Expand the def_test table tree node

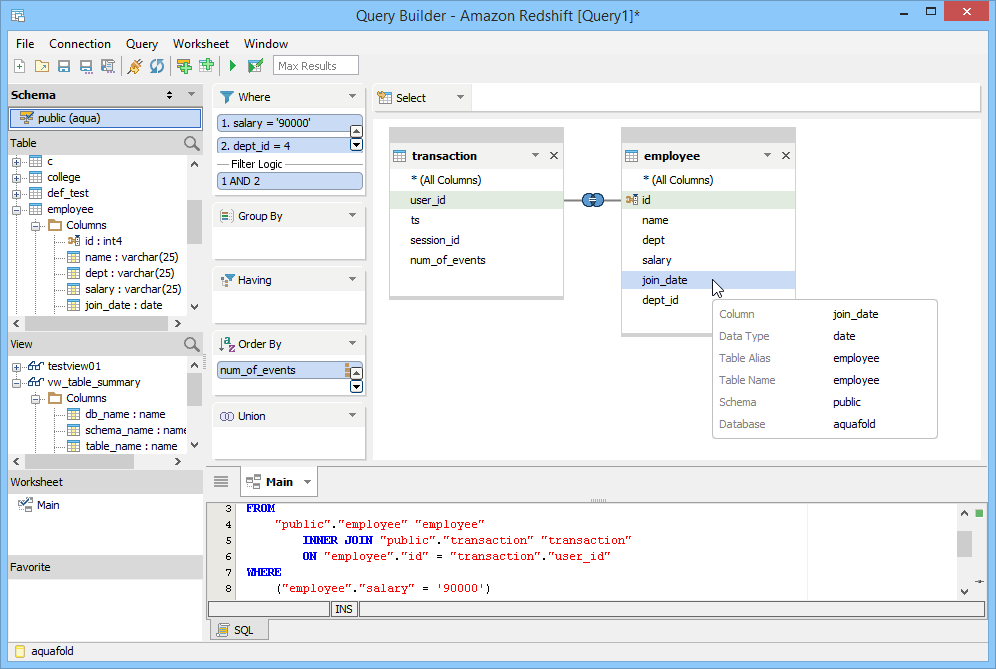click(x=17, y=194)
